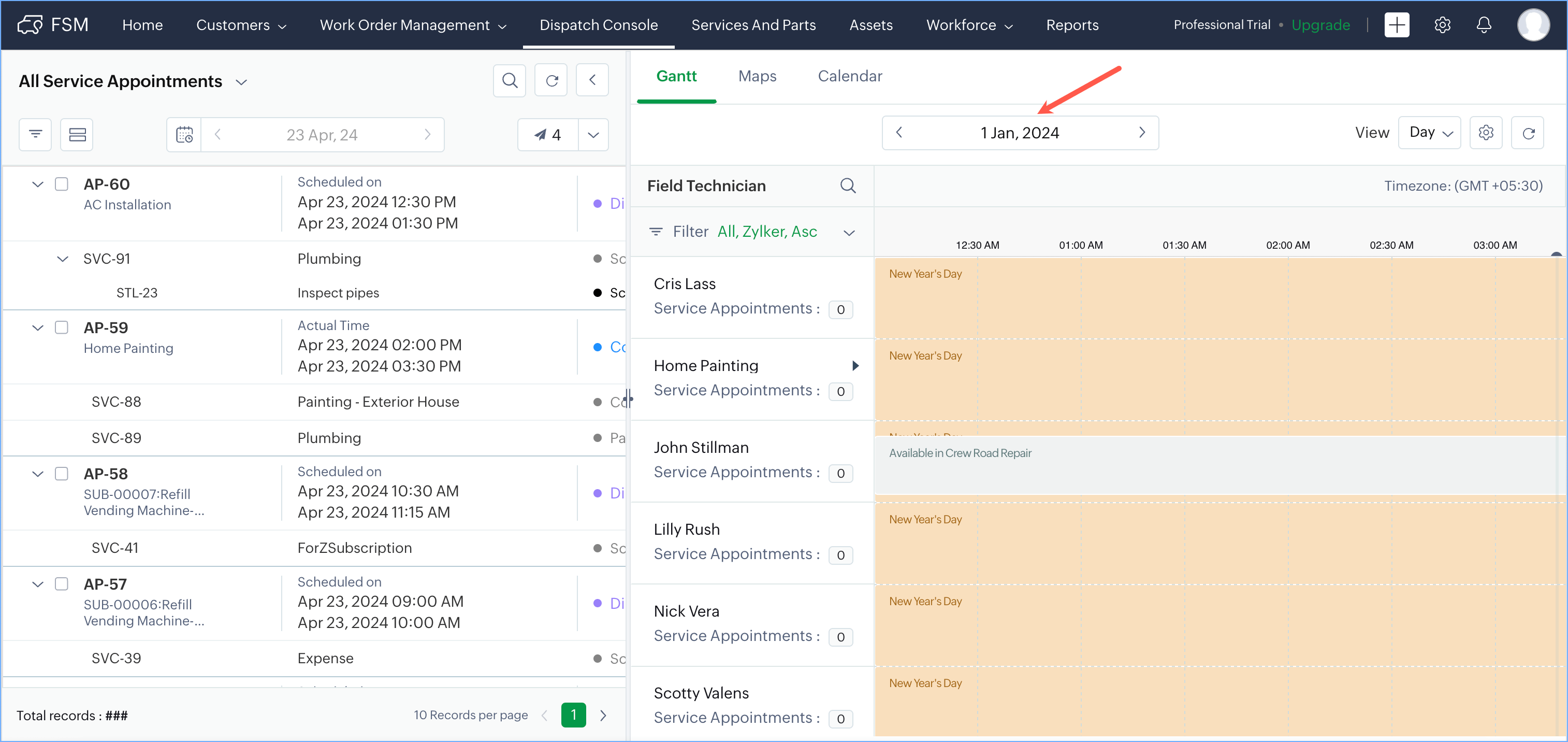Image resolution: width=1568 pixels, height=742 pixels.
Task: Open the Day view dropdown
Action: [1430, 133]
